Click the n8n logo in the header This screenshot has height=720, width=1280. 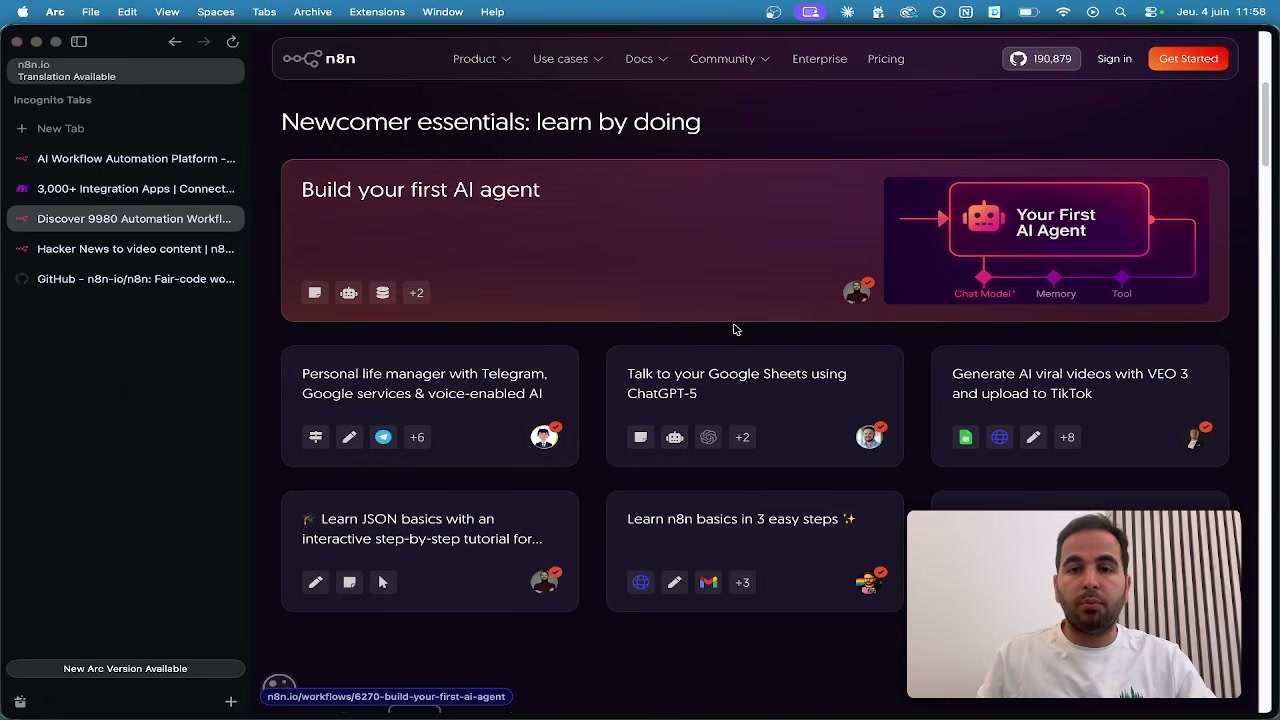click(319, 59)
